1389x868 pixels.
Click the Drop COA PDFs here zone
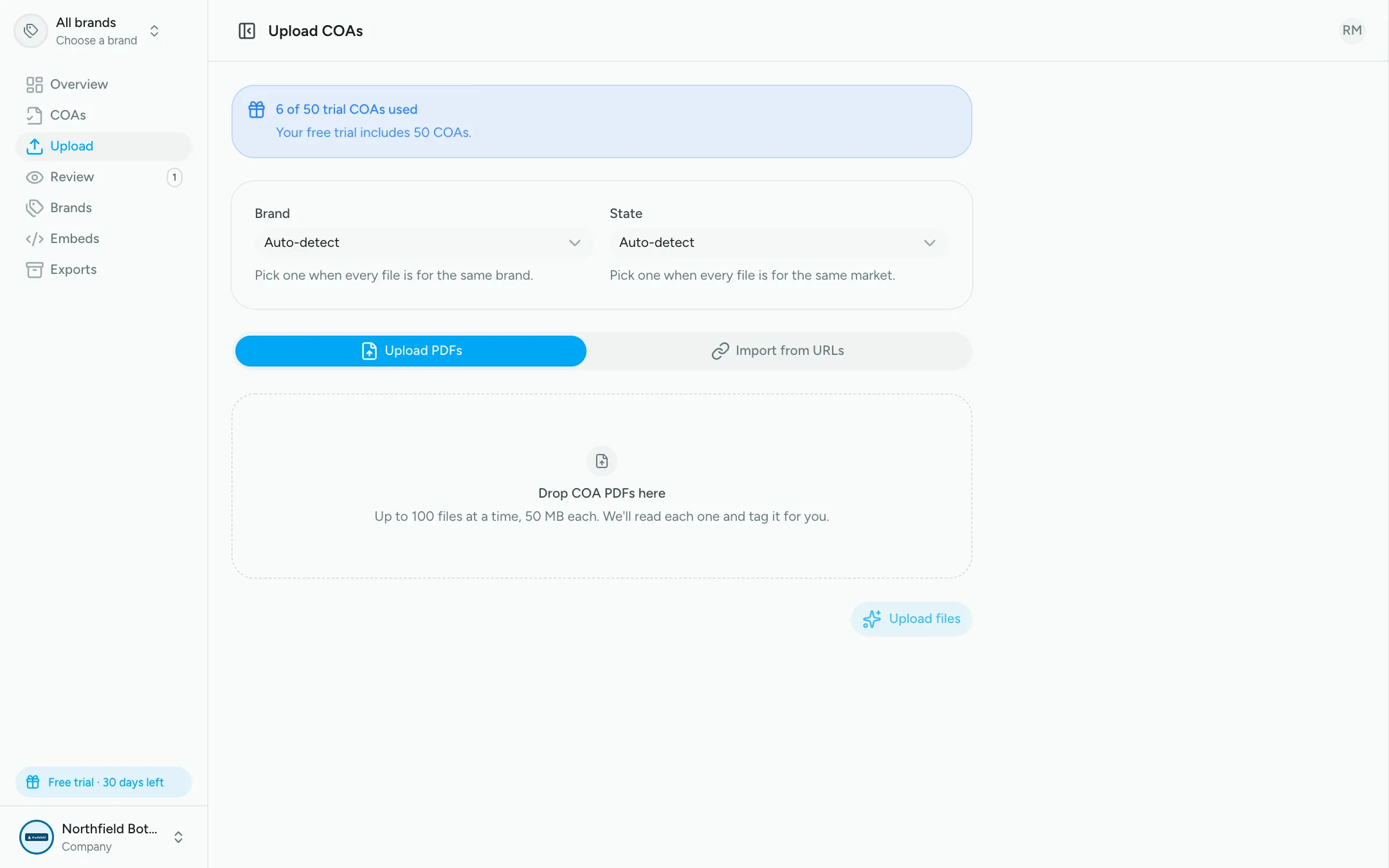pos(602,486)
